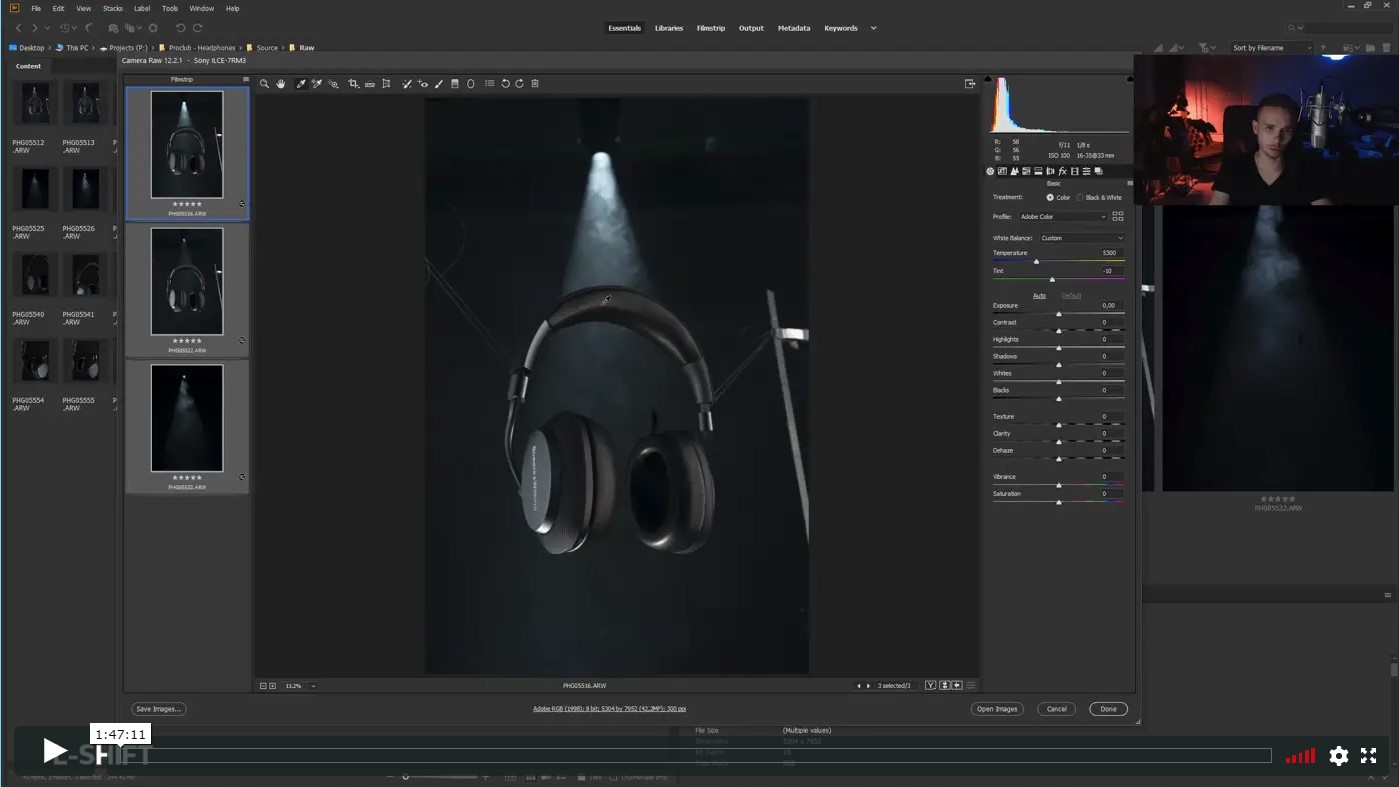Screen dimensions: 1399x787
Task: Select the Targeted Adjustment tool
Action: [x=334, y=84]
